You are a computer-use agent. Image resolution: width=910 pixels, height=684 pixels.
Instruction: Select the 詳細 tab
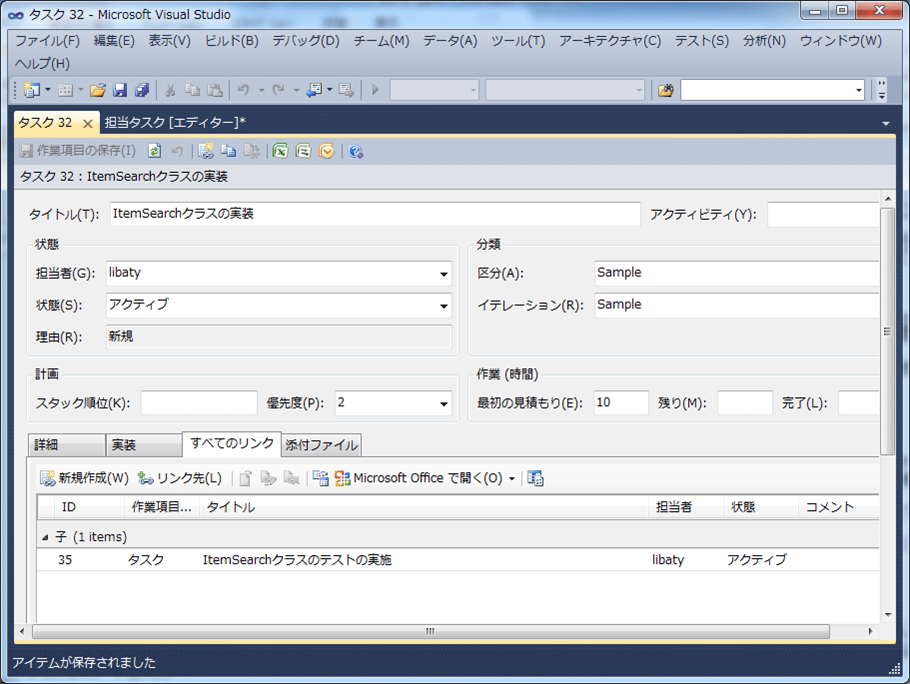[66, 445]
